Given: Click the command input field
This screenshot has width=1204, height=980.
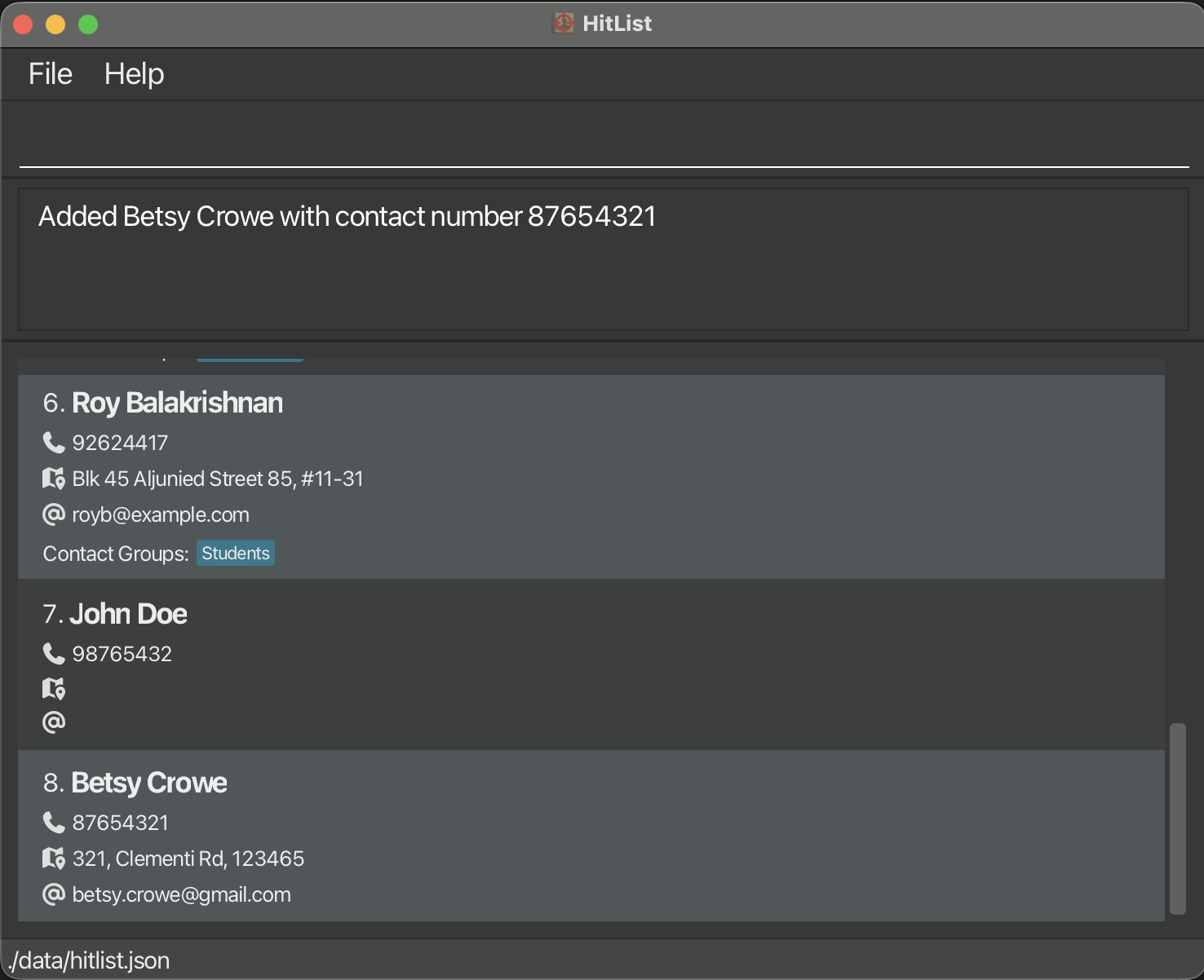Looking at the screenshot, I should pyautogui.click(x=604, y=139).
